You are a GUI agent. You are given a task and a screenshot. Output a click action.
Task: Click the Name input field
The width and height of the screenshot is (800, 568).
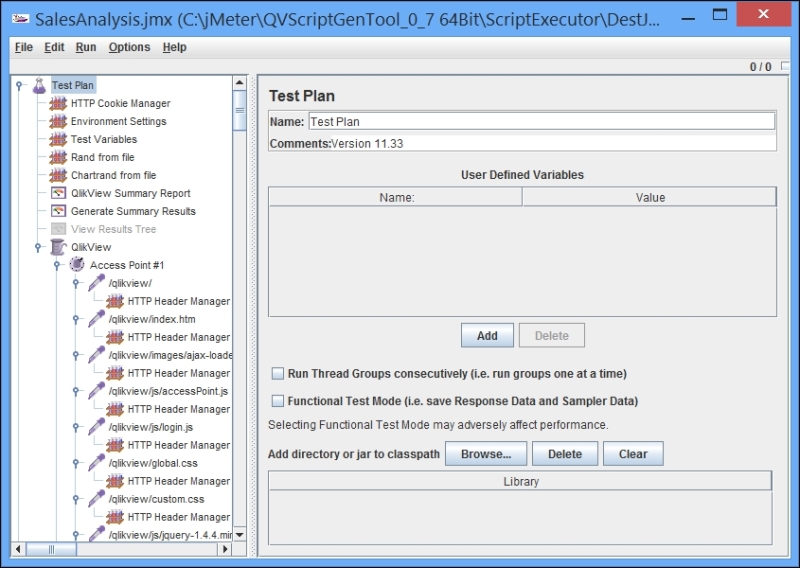542,121
